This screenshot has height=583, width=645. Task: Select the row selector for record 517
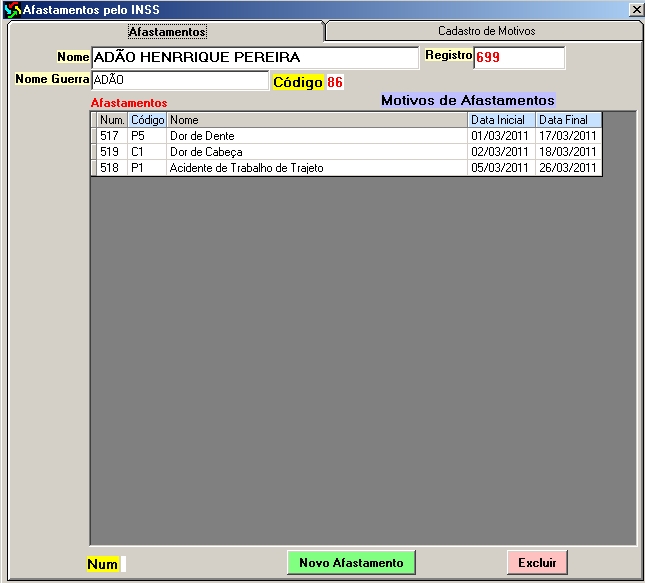point(94,136)
